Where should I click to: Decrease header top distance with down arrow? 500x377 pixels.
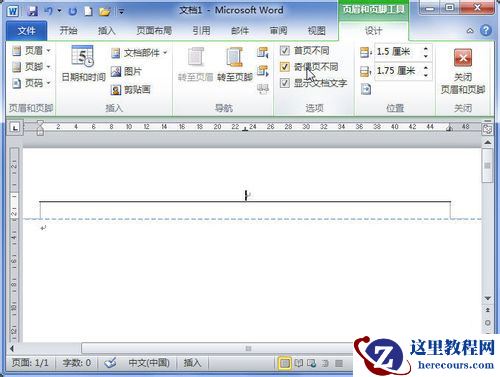[x=426, y=56]
